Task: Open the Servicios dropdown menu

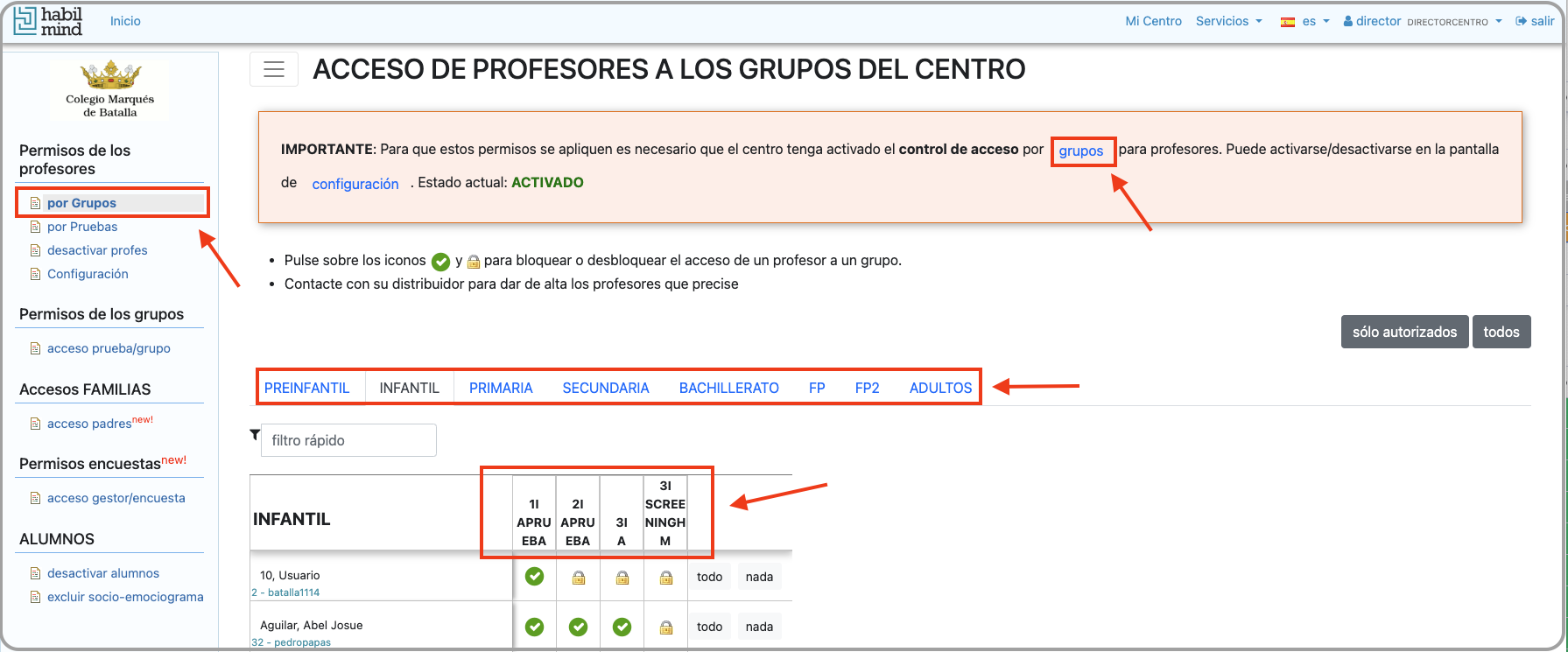Action: 1228,21
